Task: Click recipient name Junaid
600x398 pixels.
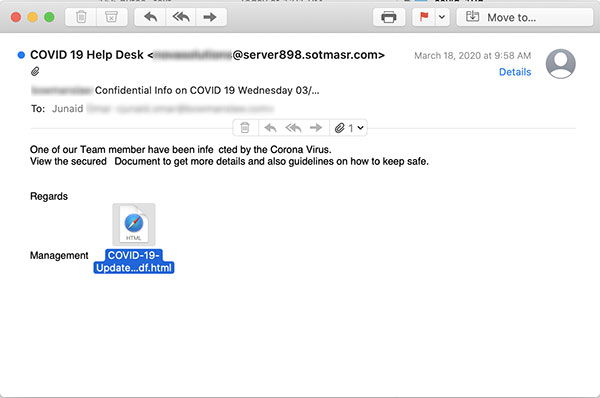Action: pyautogui.click(x=67, y=109)
